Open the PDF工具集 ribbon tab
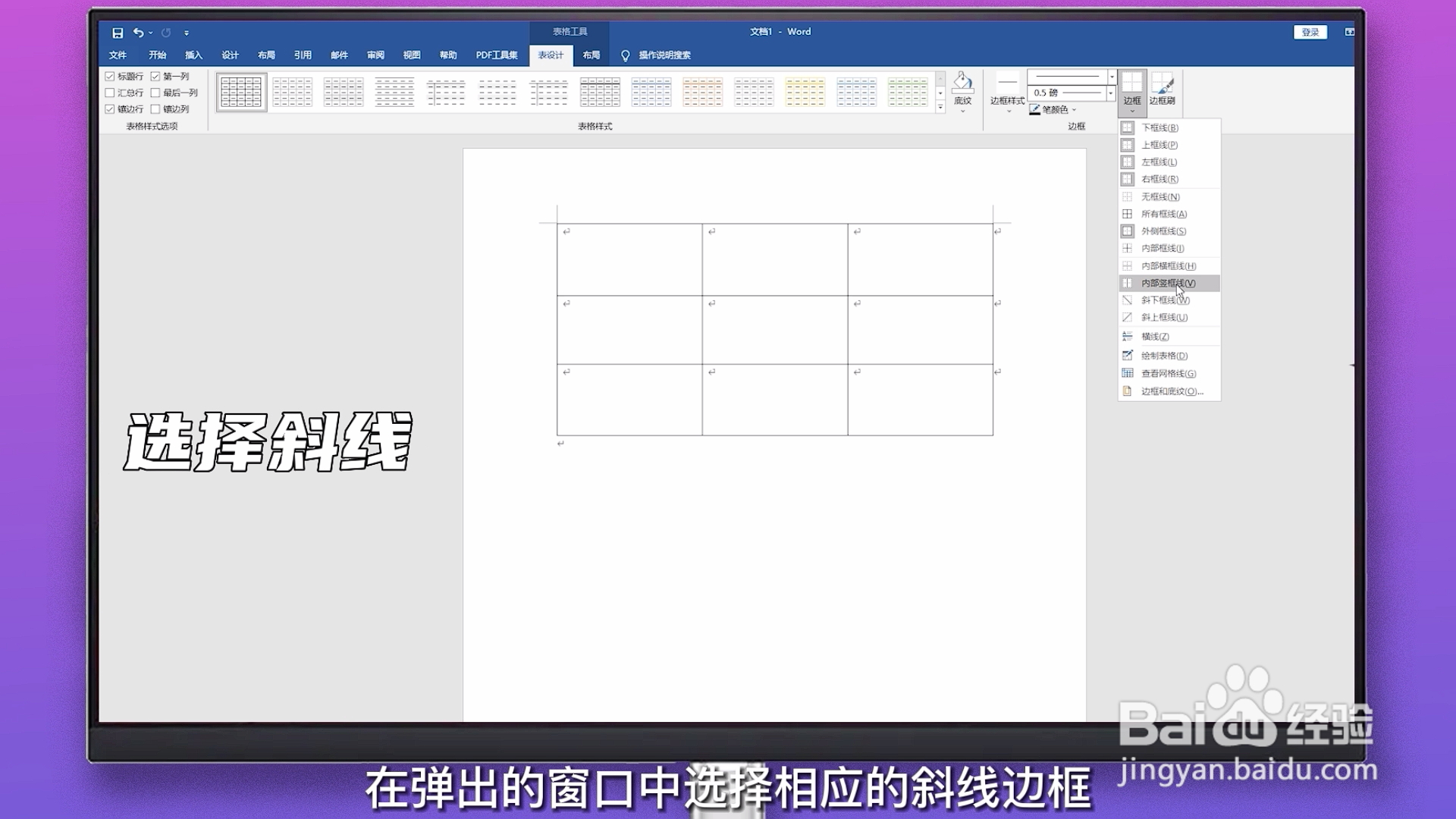 pos(497,55)
